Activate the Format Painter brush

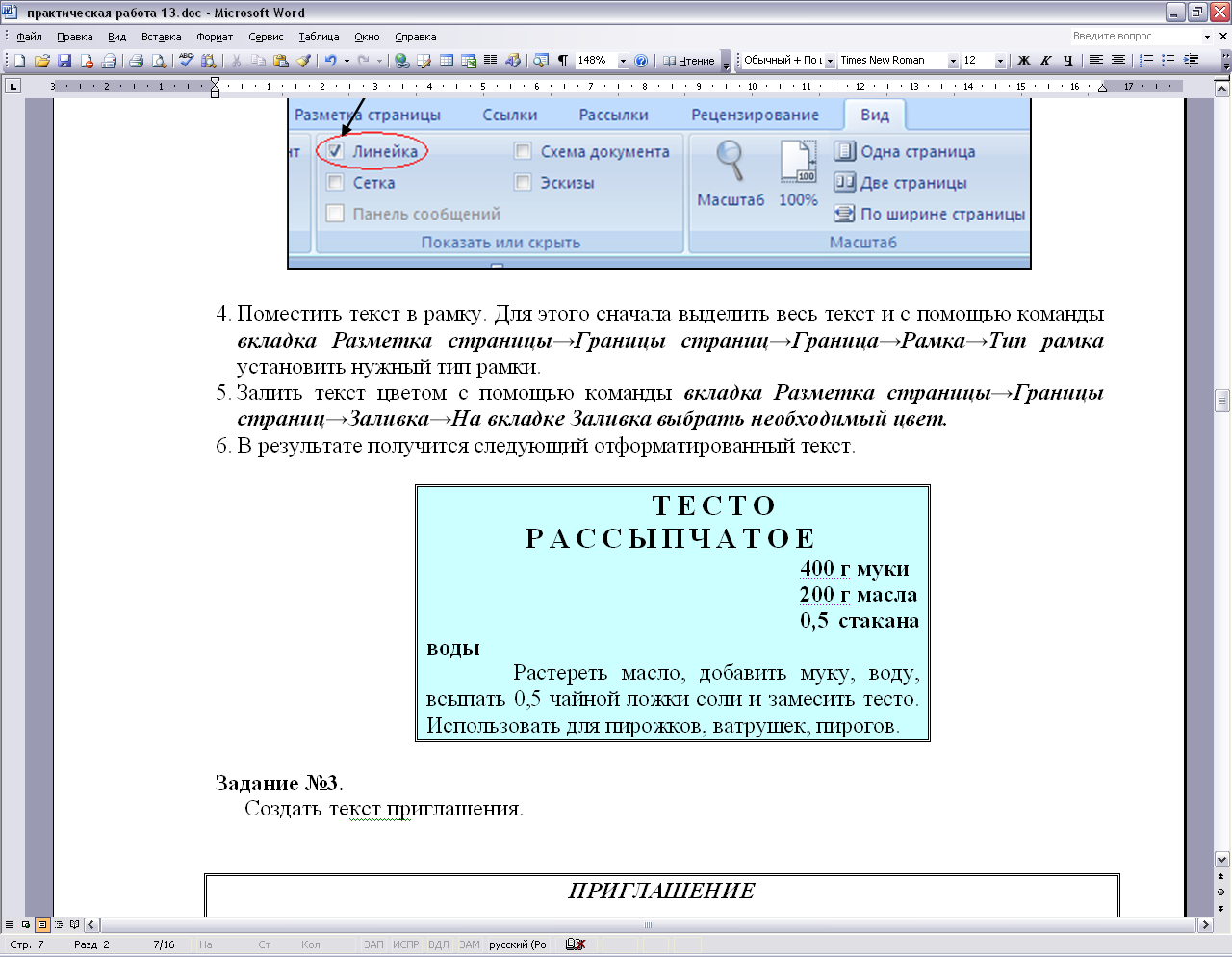coord(303,61)
